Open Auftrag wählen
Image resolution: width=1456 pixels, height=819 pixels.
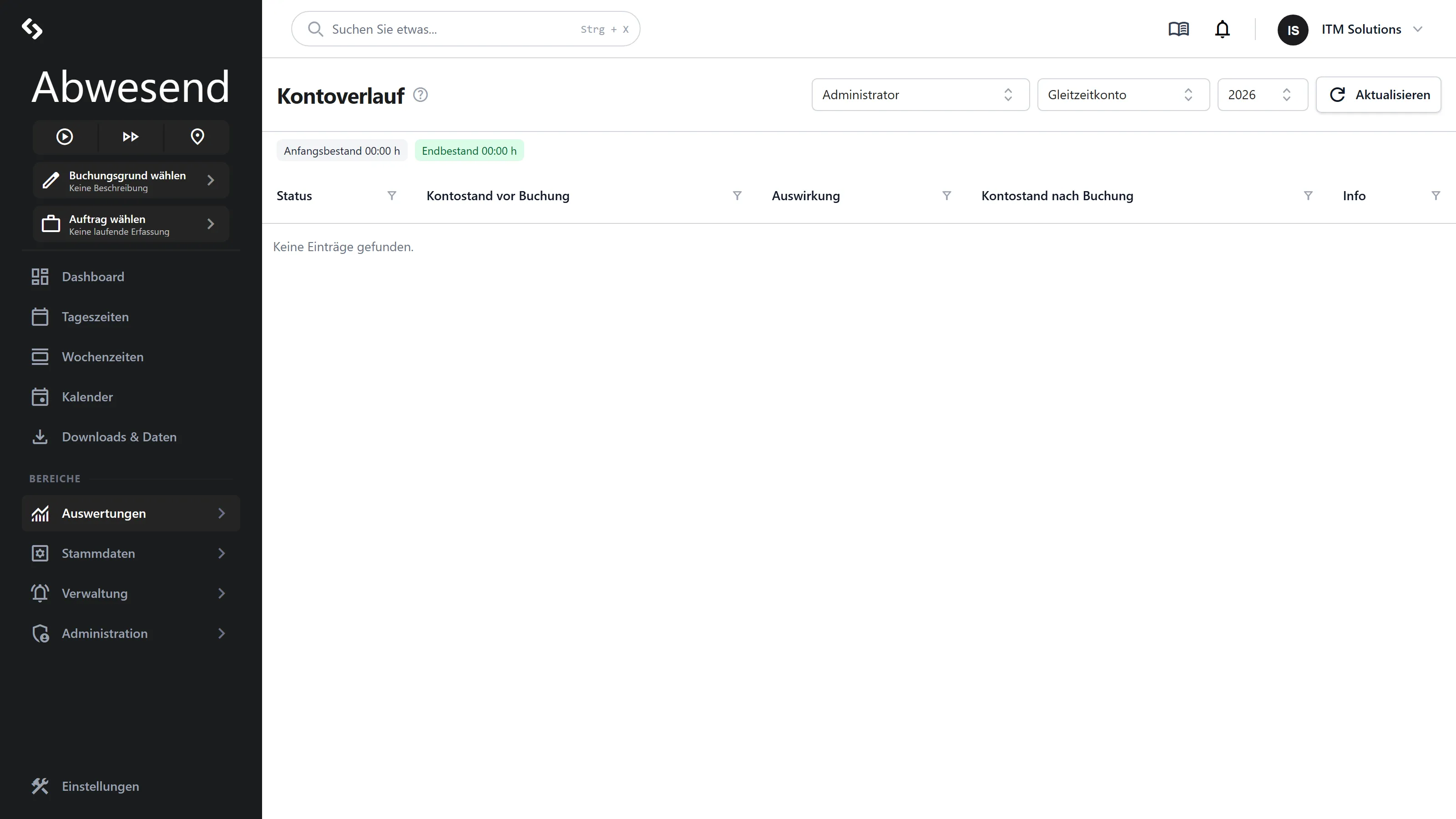[131, 224]
